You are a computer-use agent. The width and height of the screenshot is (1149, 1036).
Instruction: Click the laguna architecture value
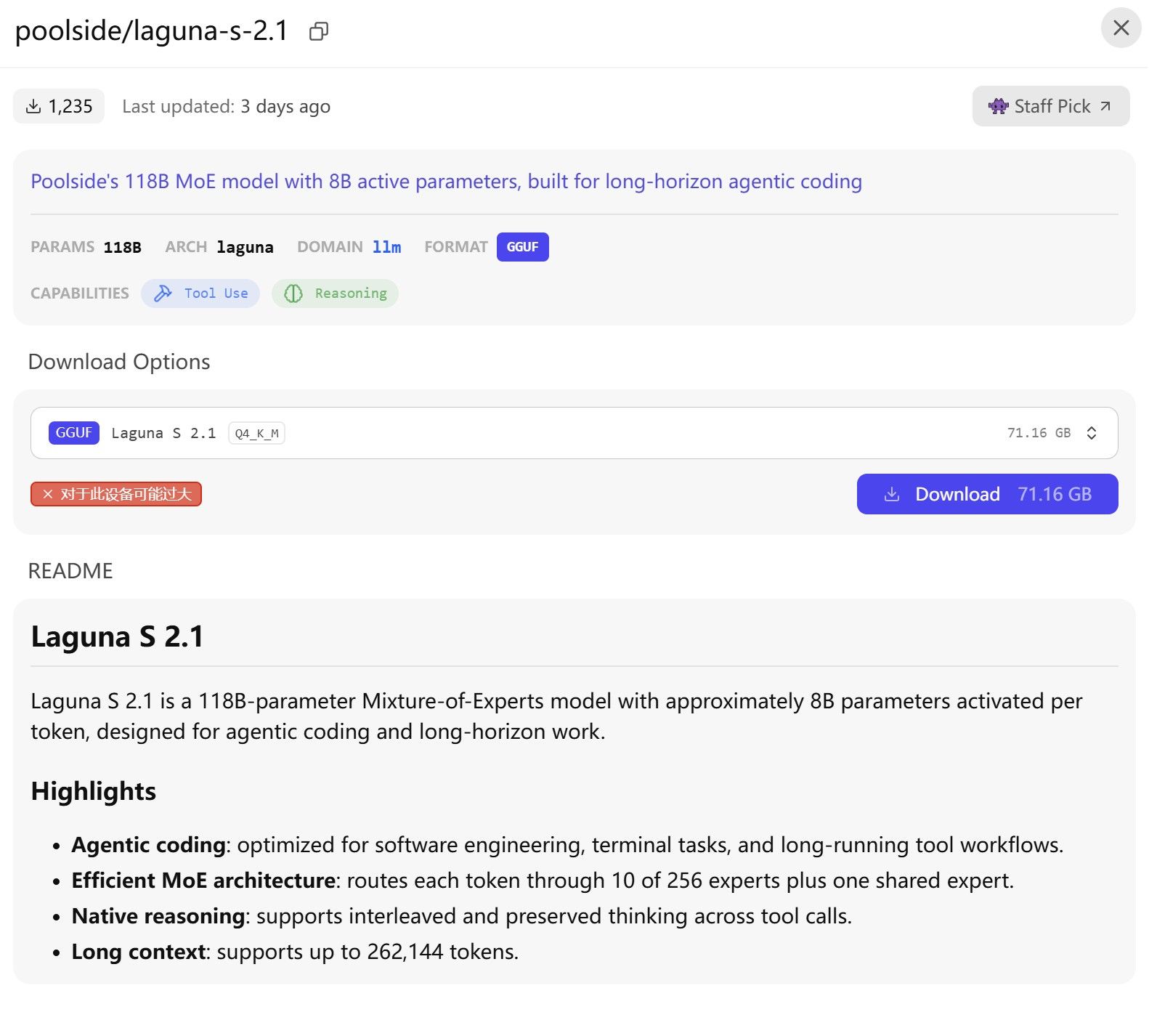(x=245, y=247)
